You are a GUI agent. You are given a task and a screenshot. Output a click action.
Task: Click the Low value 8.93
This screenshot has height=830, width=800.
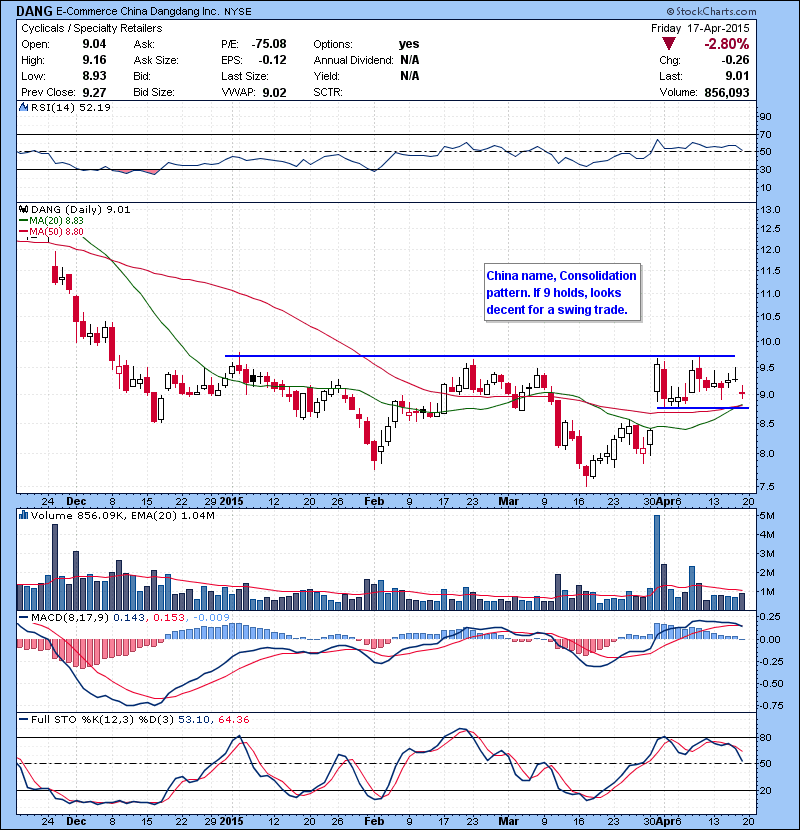tap(94, 76)
